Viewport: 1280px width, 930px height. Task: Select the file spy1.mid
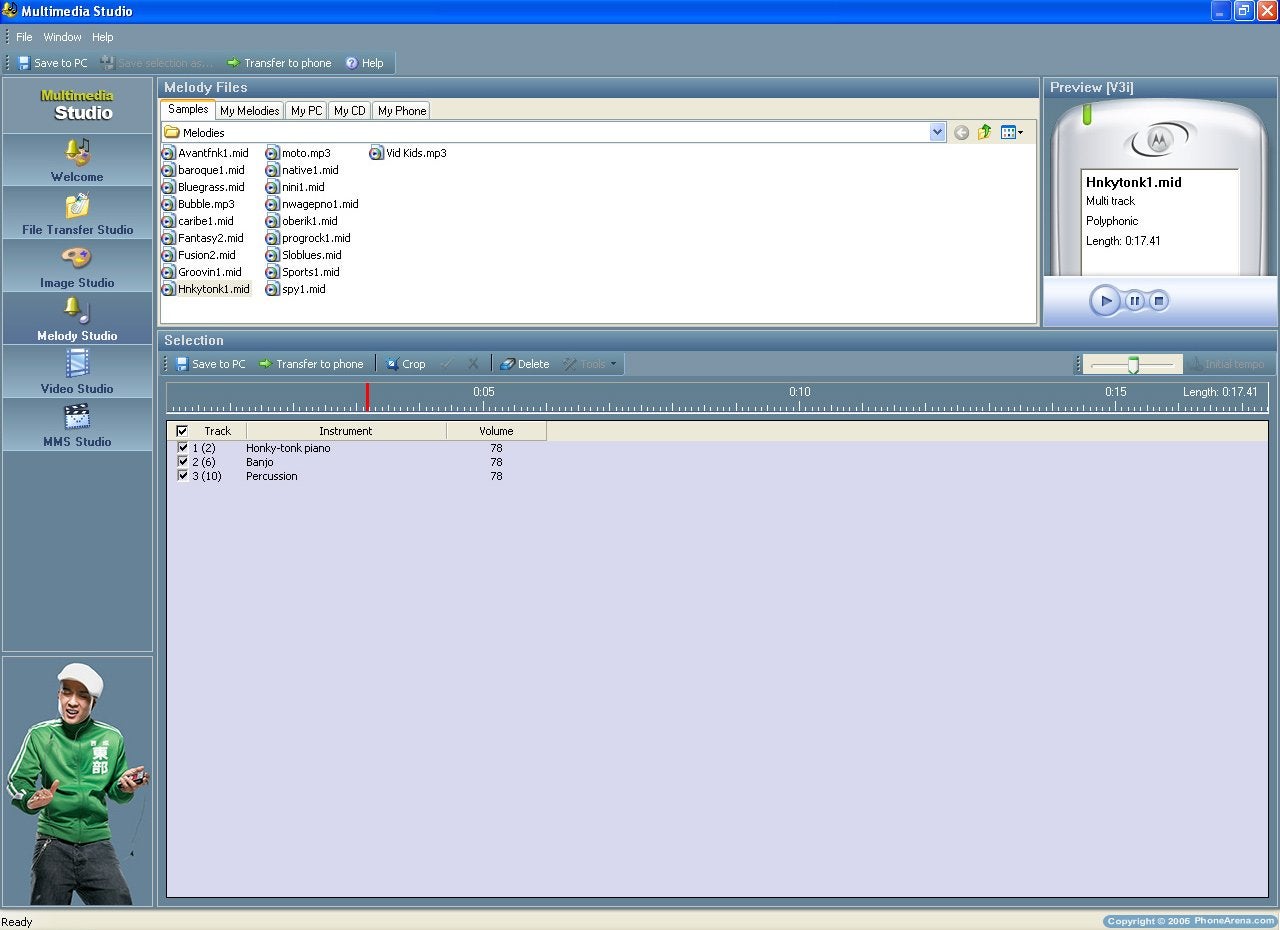point(296,289)
